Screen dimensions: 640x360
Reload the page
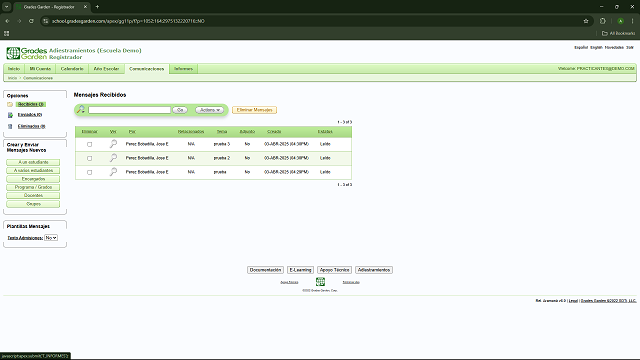[x=31, y=21]
